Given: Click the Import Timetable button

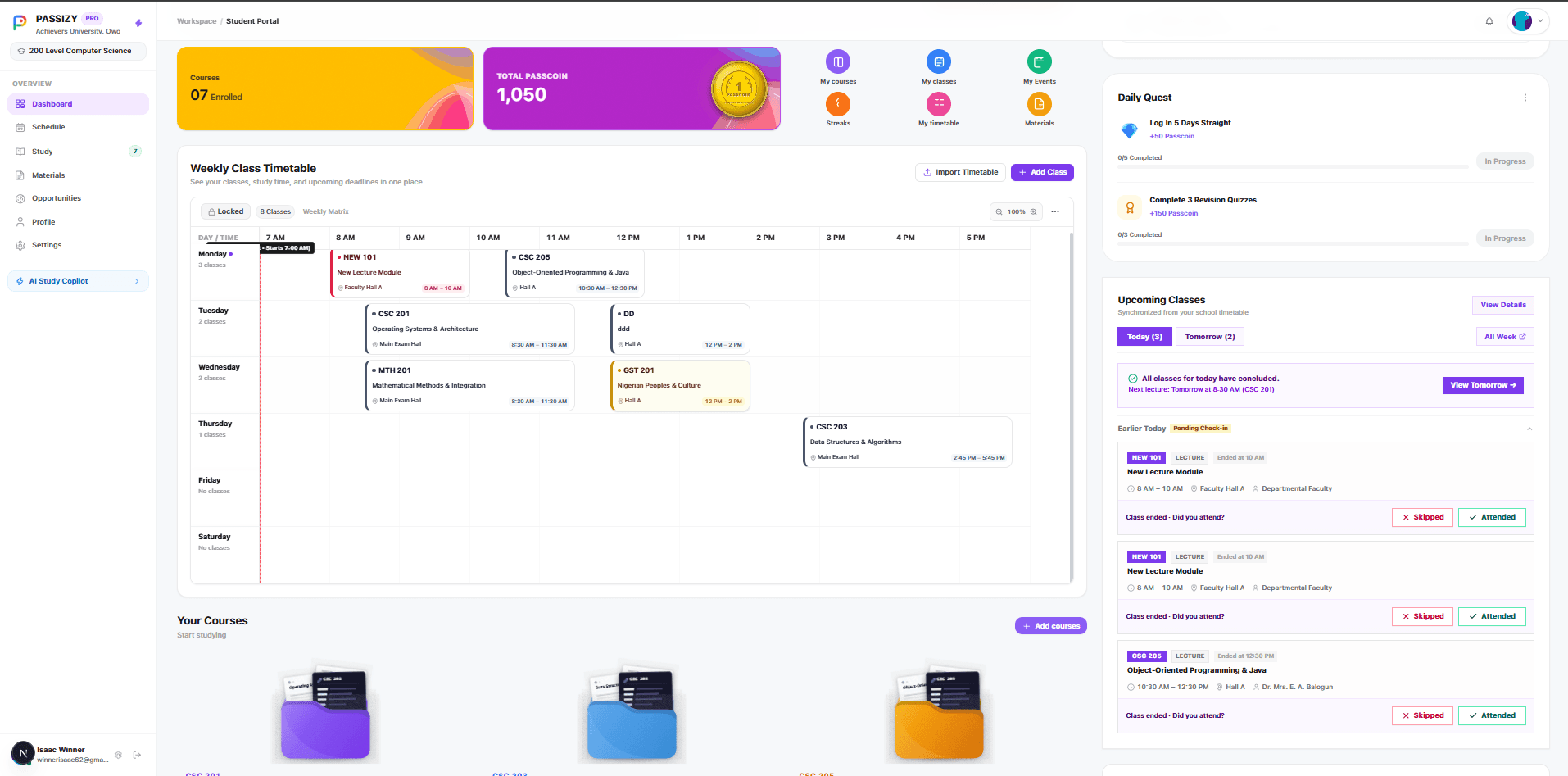Looking at the screenshot, I should pyautogui.click(x=960, y=172).
